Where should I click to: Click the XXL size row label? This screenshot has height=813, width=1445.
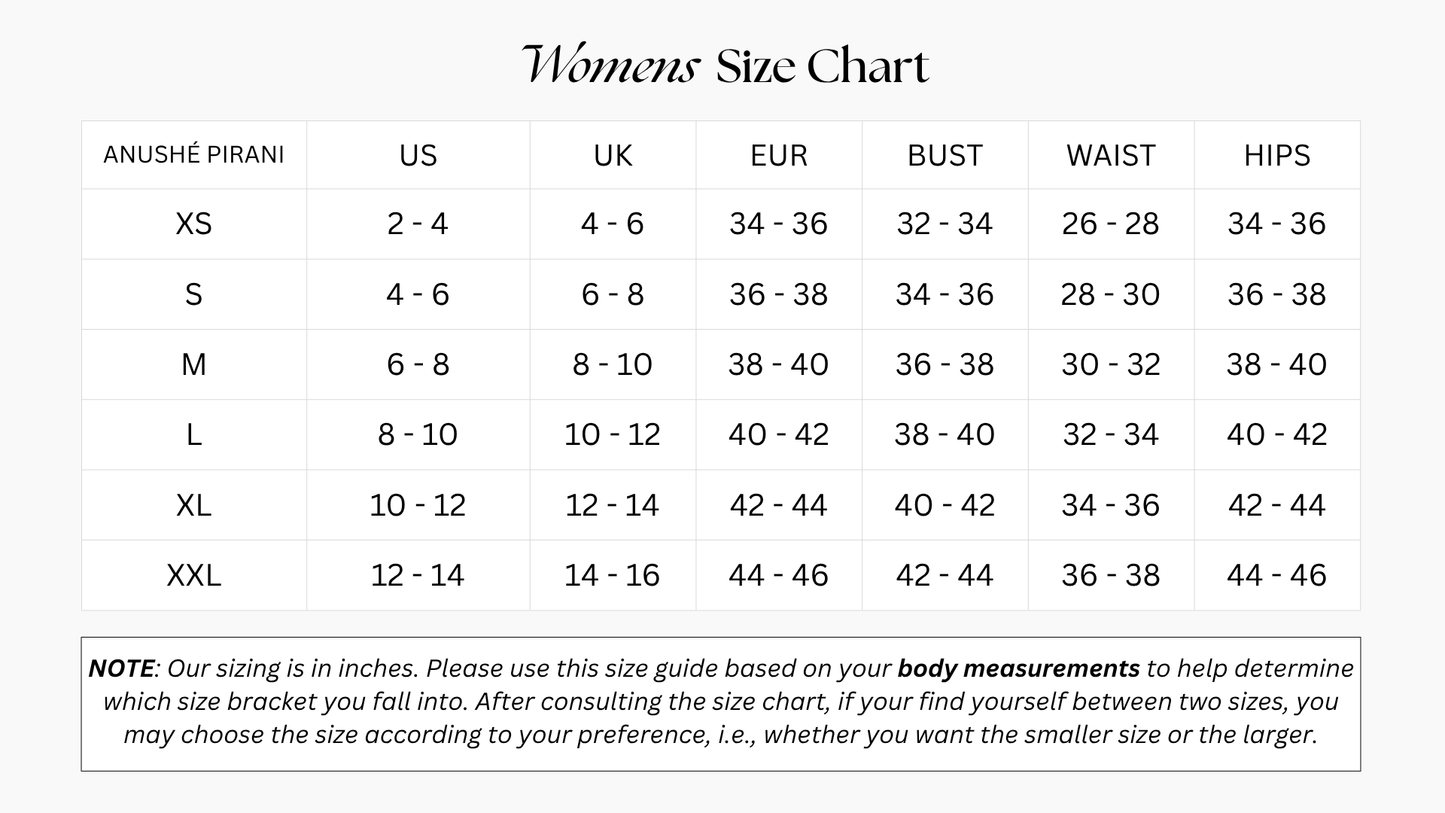[194, 575]
